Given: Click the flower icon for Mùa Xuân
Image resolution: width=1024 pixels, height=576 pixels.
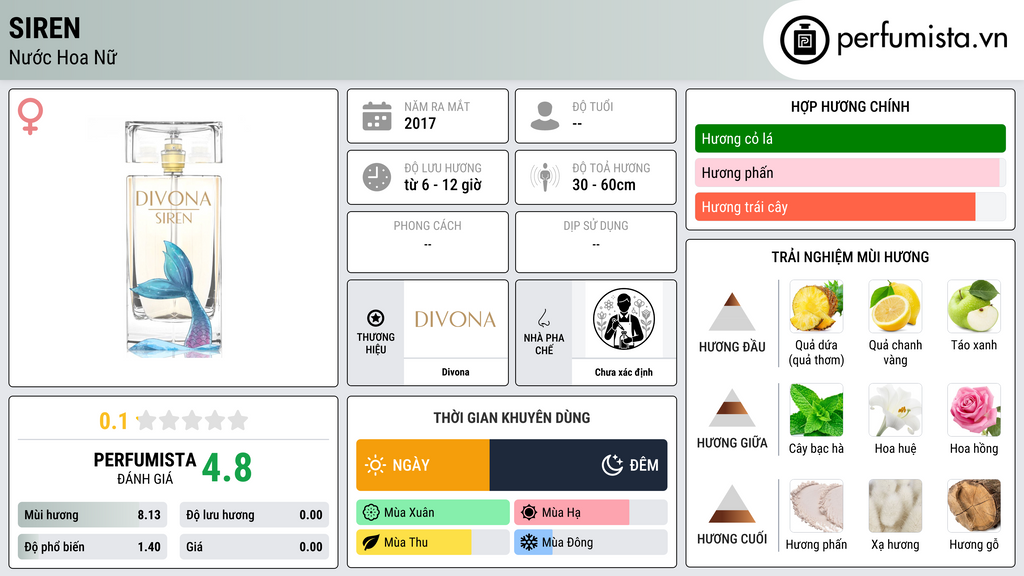Looking at the screenshot, I should tap(371, 513).
